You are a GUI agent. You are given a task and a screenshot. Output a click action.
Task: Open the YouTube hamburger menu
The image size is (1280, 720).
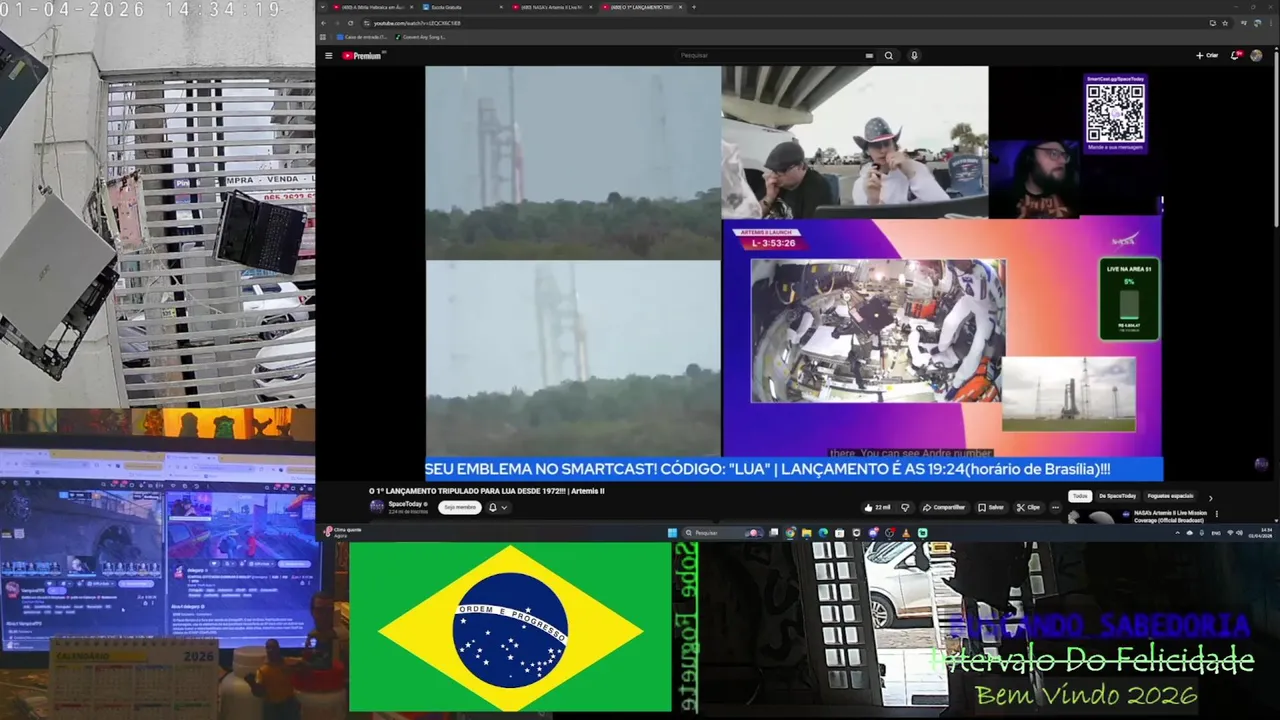tap(331, 56)
